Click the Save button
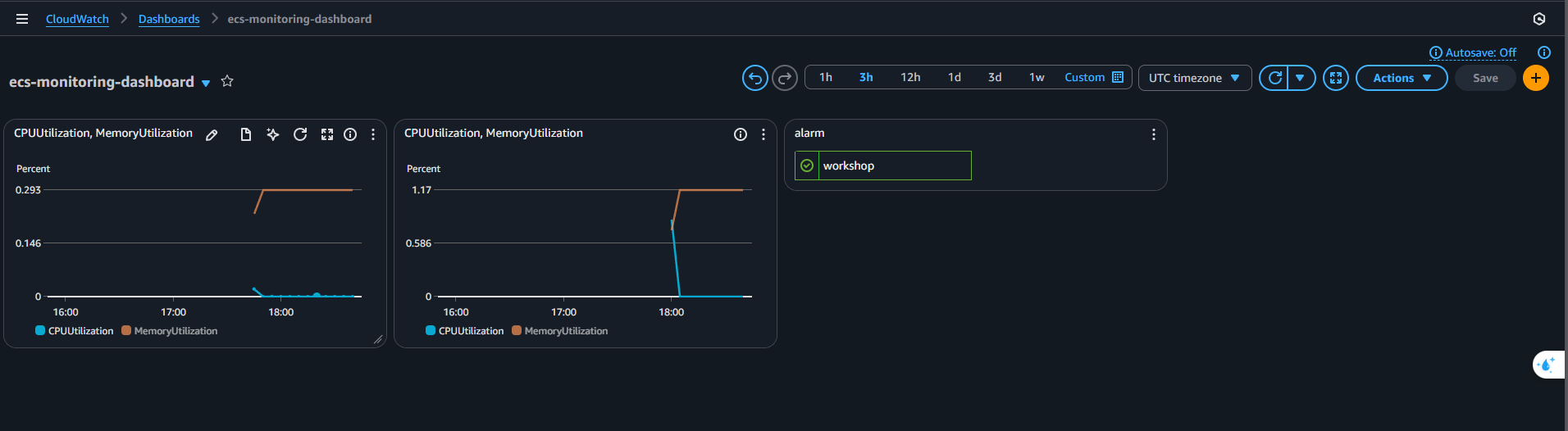Image resolution: width=1568 pixels, height=431 pixels. click(1485, 78)
